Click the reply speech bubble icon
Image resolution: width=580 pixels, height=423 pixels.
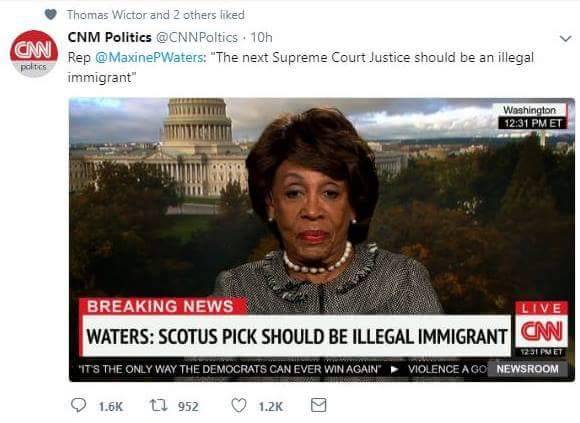[x=78, y=405]
